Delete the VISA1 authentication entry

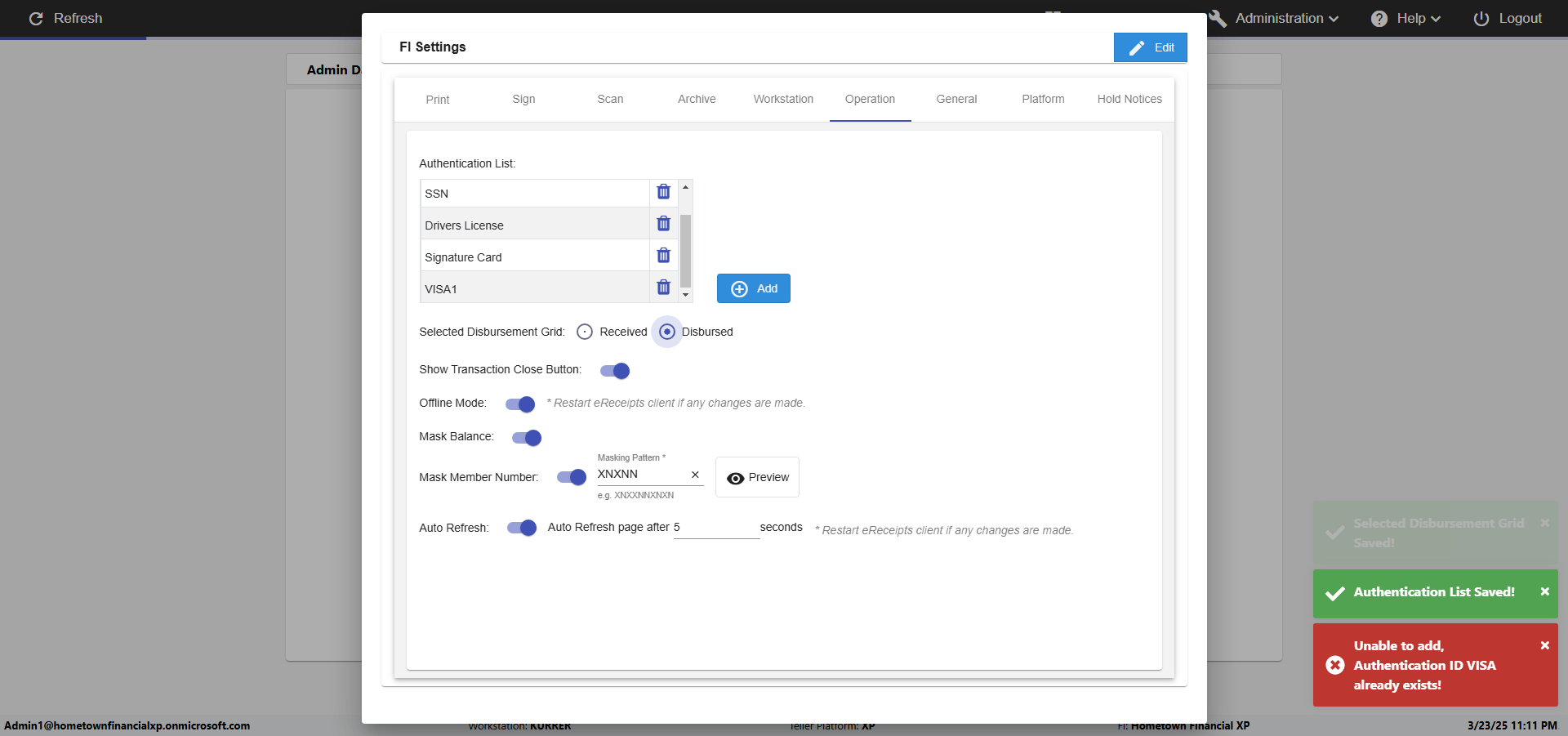point(663,288)
